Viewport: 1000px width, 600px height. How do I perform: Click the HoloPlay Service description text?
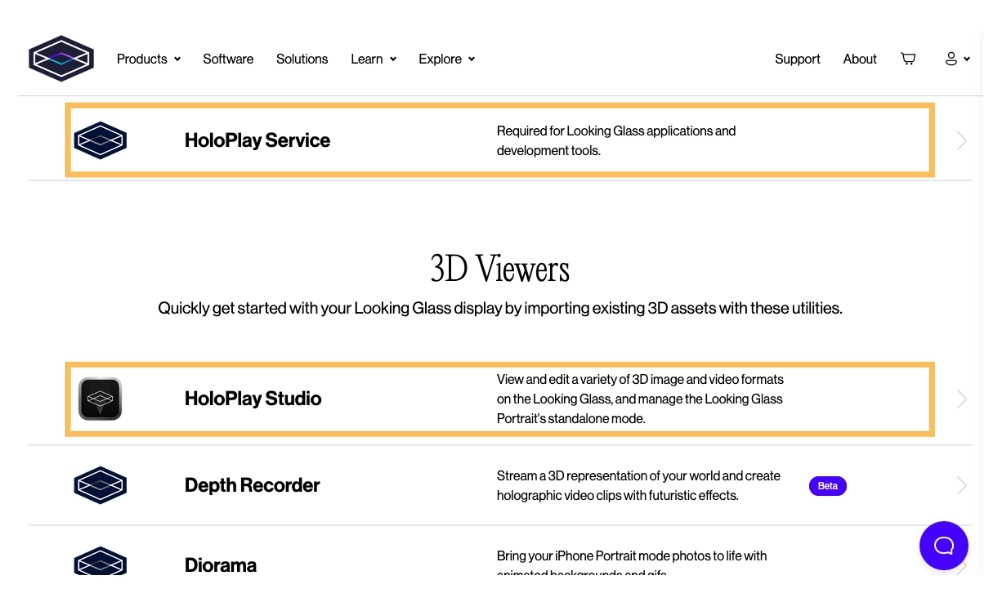(x=616, y=140)
